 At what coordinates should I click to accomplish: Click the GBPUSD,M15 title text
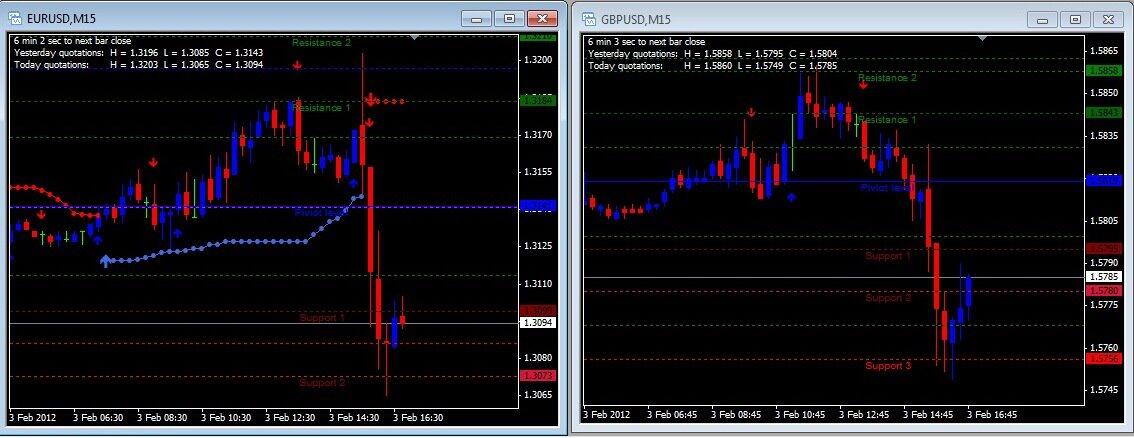tap(636, 19)
